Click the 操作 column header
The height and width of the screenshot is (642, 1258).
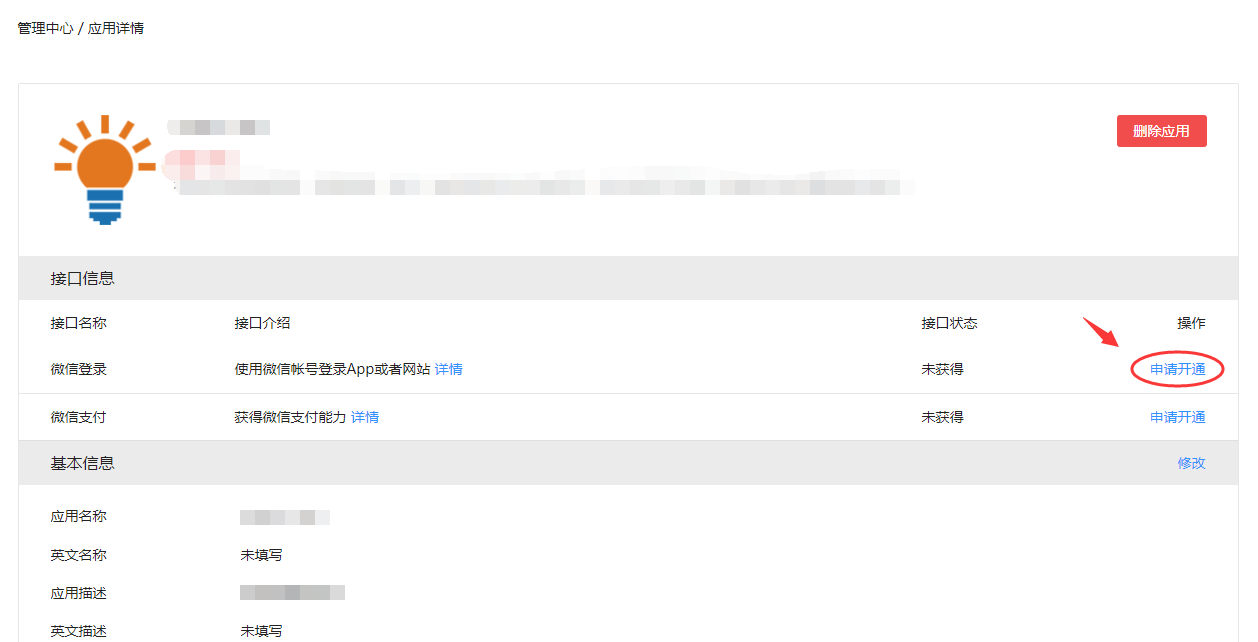coord(1192,323)
